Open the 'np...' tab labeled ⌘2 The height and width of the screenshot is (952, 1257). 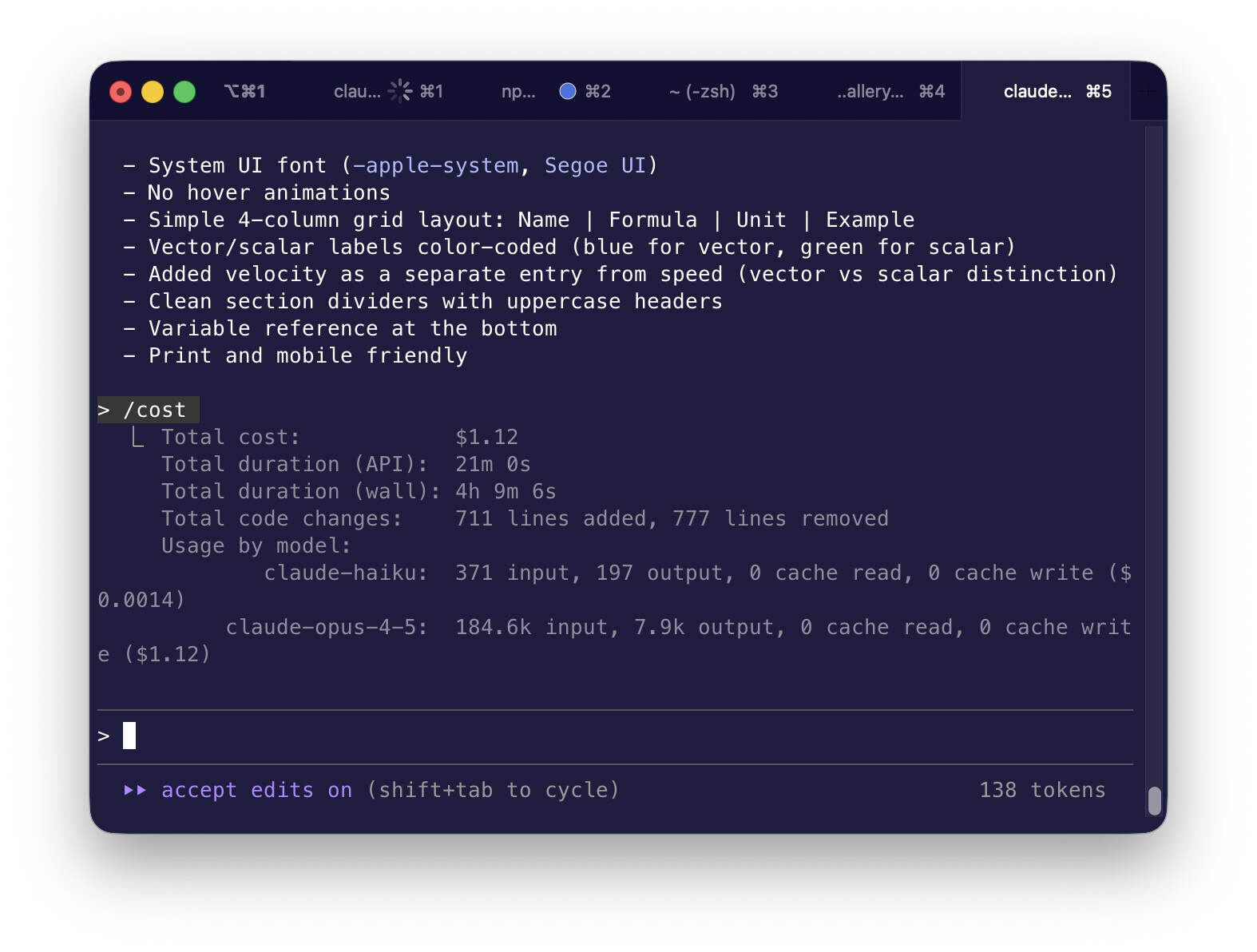tap(556, 92)
